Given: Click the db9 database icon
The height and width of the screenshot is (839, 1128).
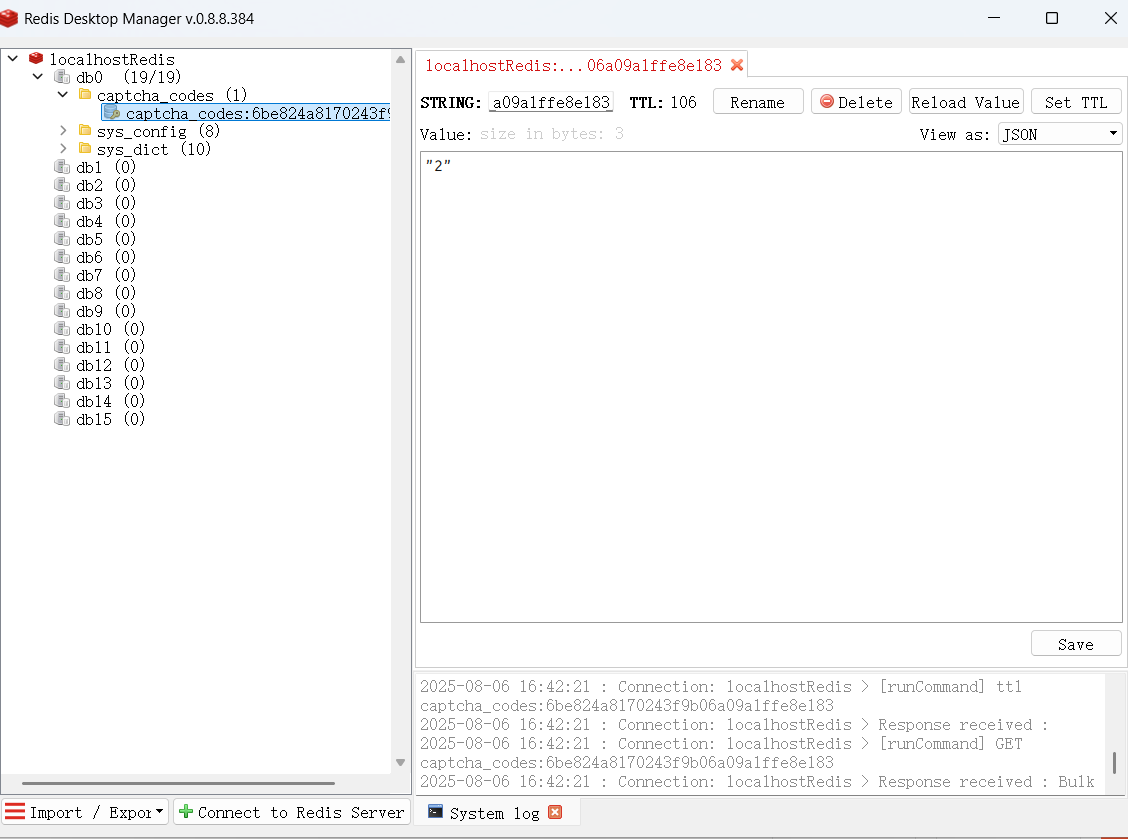Looking at the screenshot, I should [x=63, y=310].
